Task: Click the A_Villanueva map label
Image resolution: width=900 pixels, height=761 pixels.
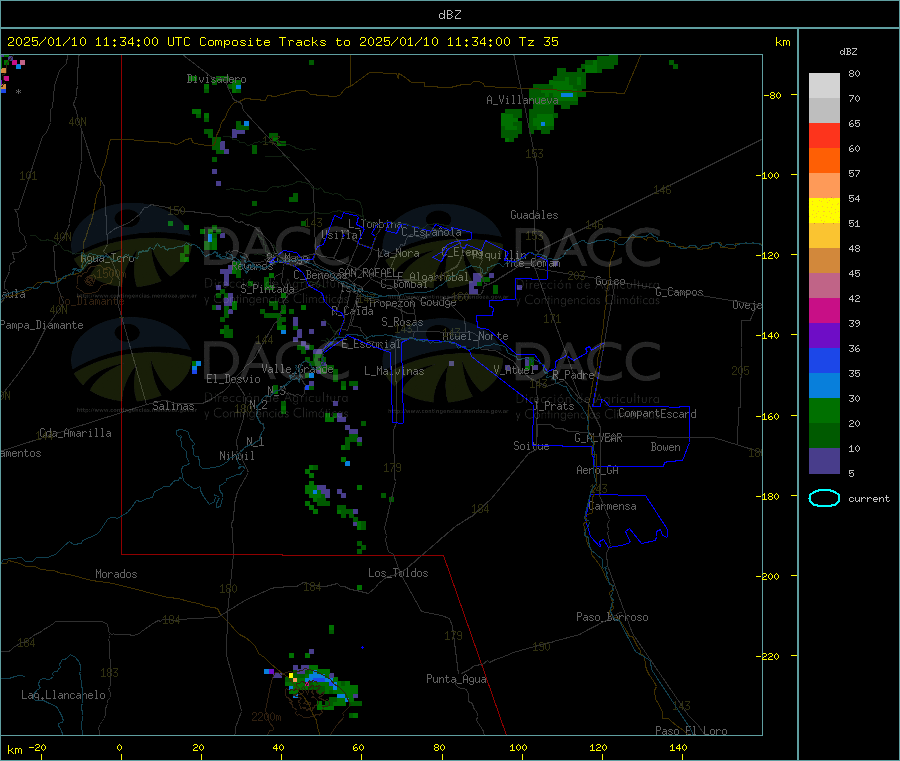Action: pyautogui.click(x=522, y=100)
